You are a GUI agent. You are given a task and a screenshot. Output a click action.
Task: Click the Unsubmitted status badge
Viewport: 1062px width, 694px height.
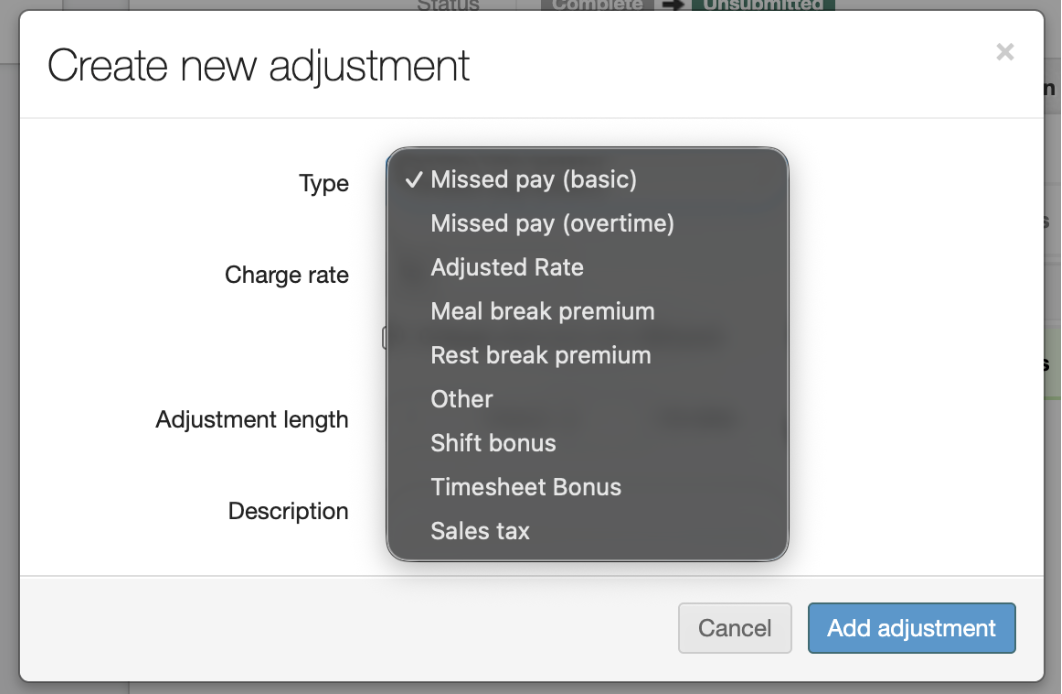(x=763, y=5)
